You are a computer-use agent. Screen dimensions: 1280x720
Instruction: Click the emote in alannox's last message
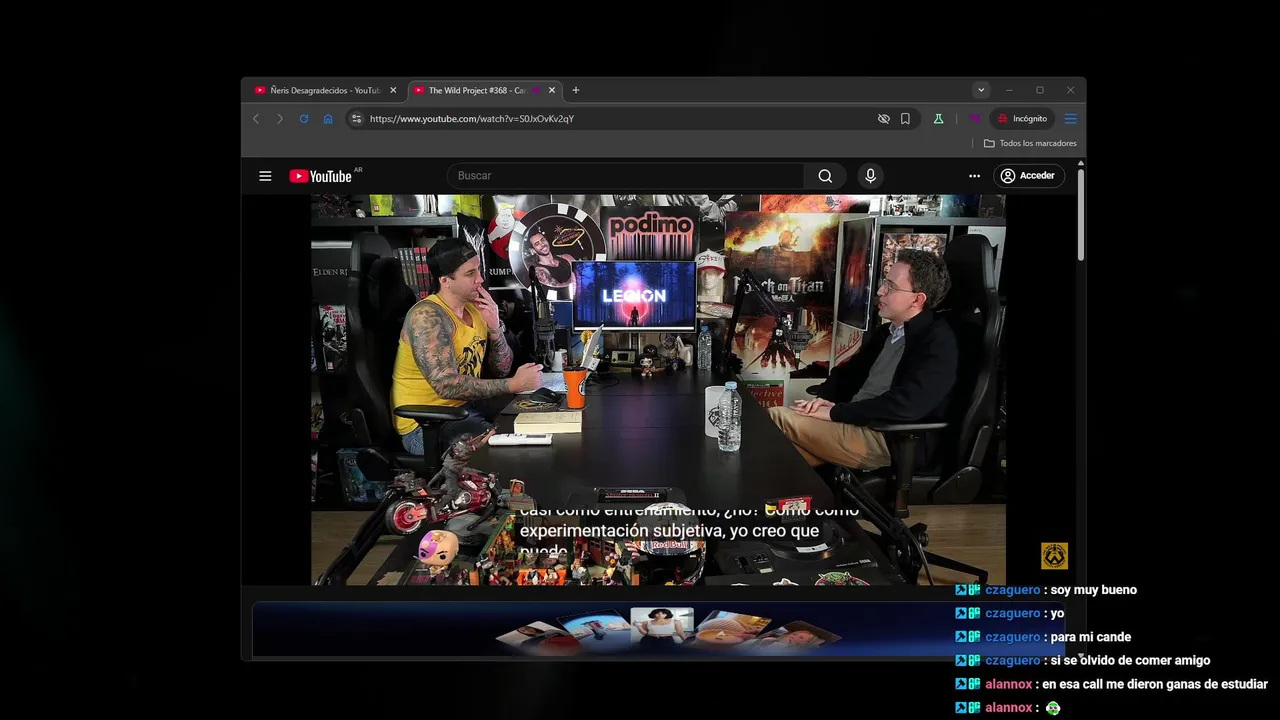[x=1052, y=708]
